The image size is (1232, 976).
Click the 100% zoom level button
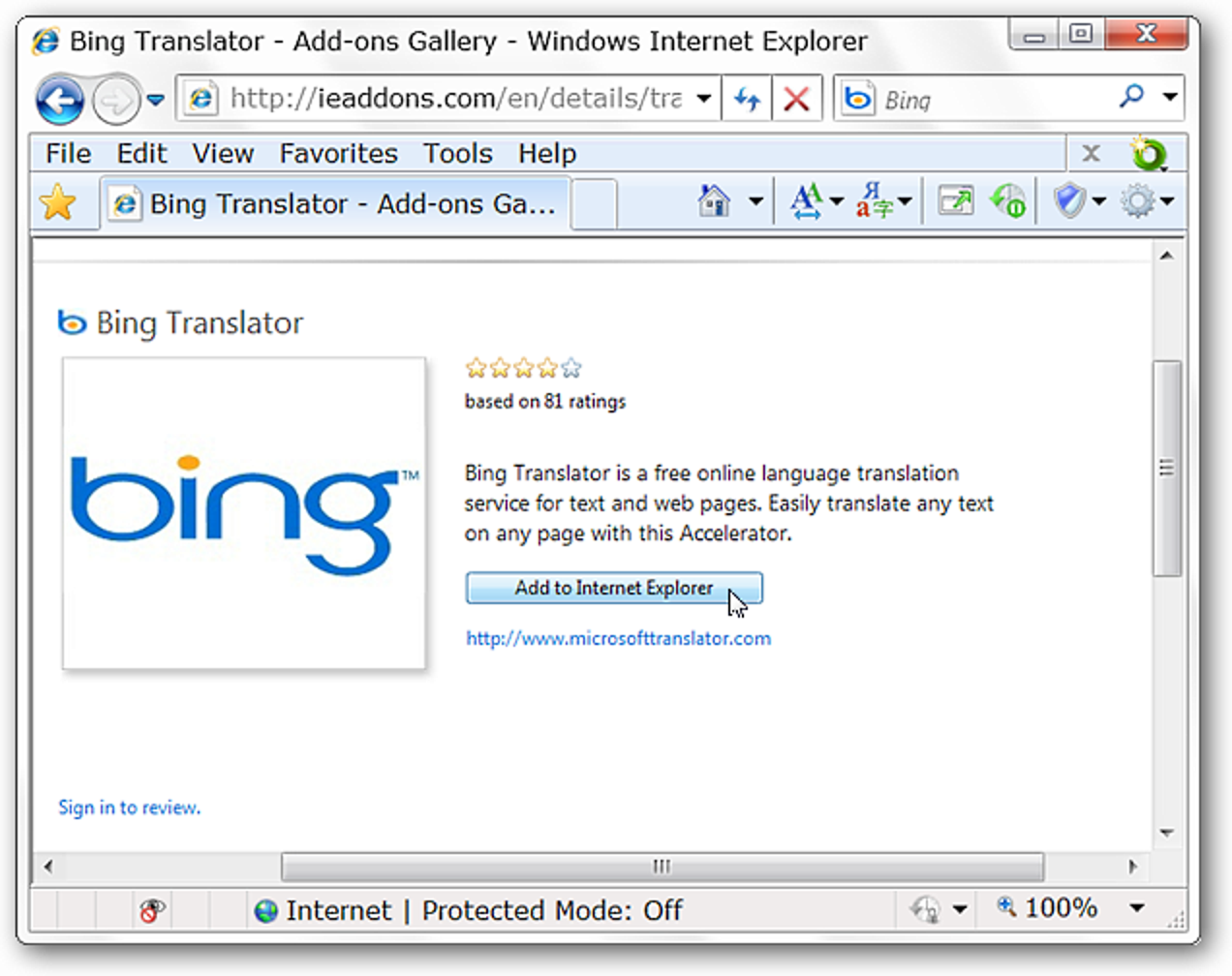pos(1049,908)
